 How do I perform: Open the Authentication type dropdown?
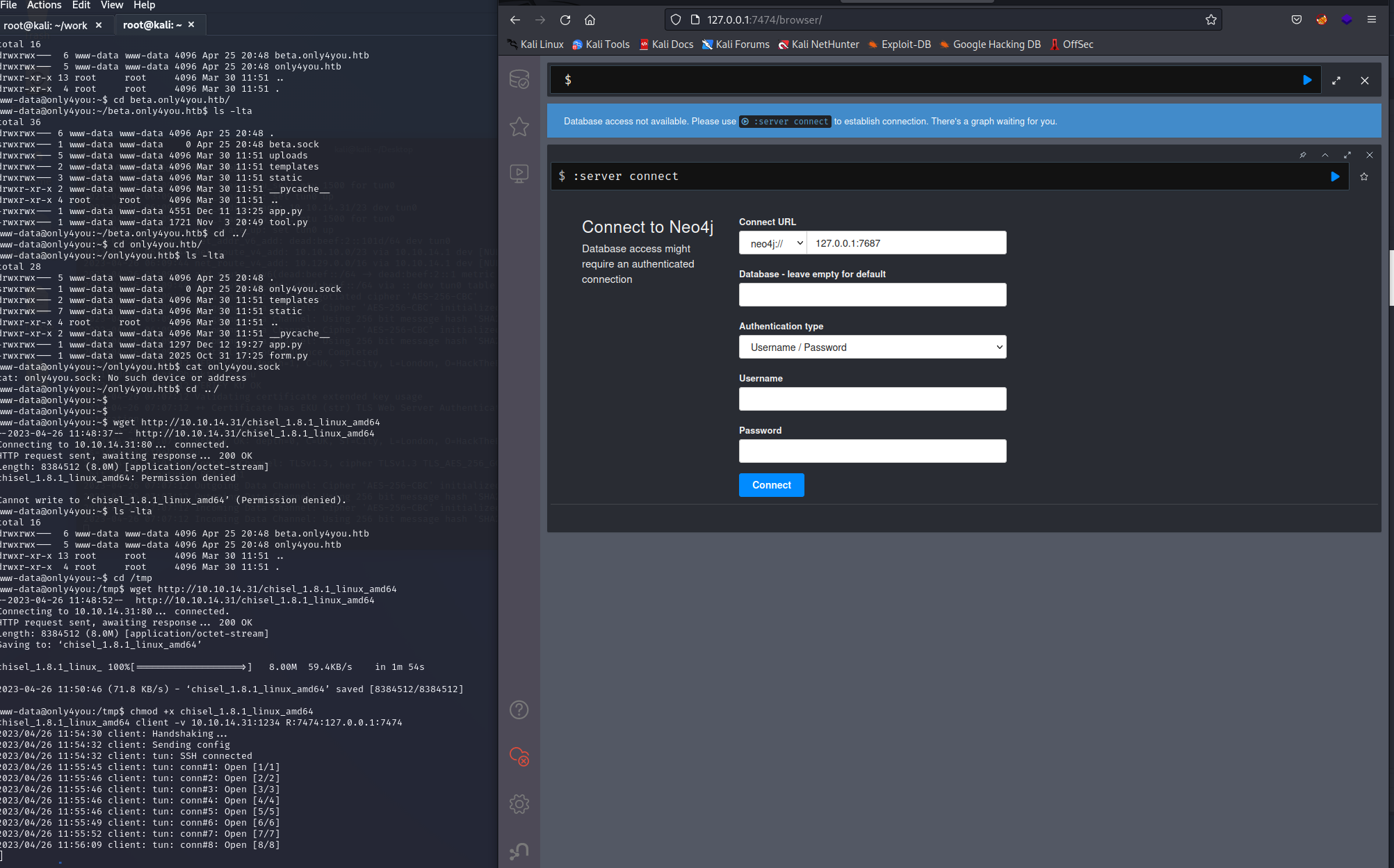872,347
